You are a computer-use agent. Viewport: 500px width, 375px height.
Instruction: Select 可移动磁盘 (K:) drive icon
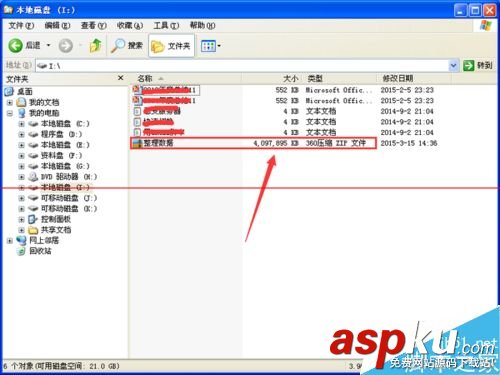pos(33,209)
